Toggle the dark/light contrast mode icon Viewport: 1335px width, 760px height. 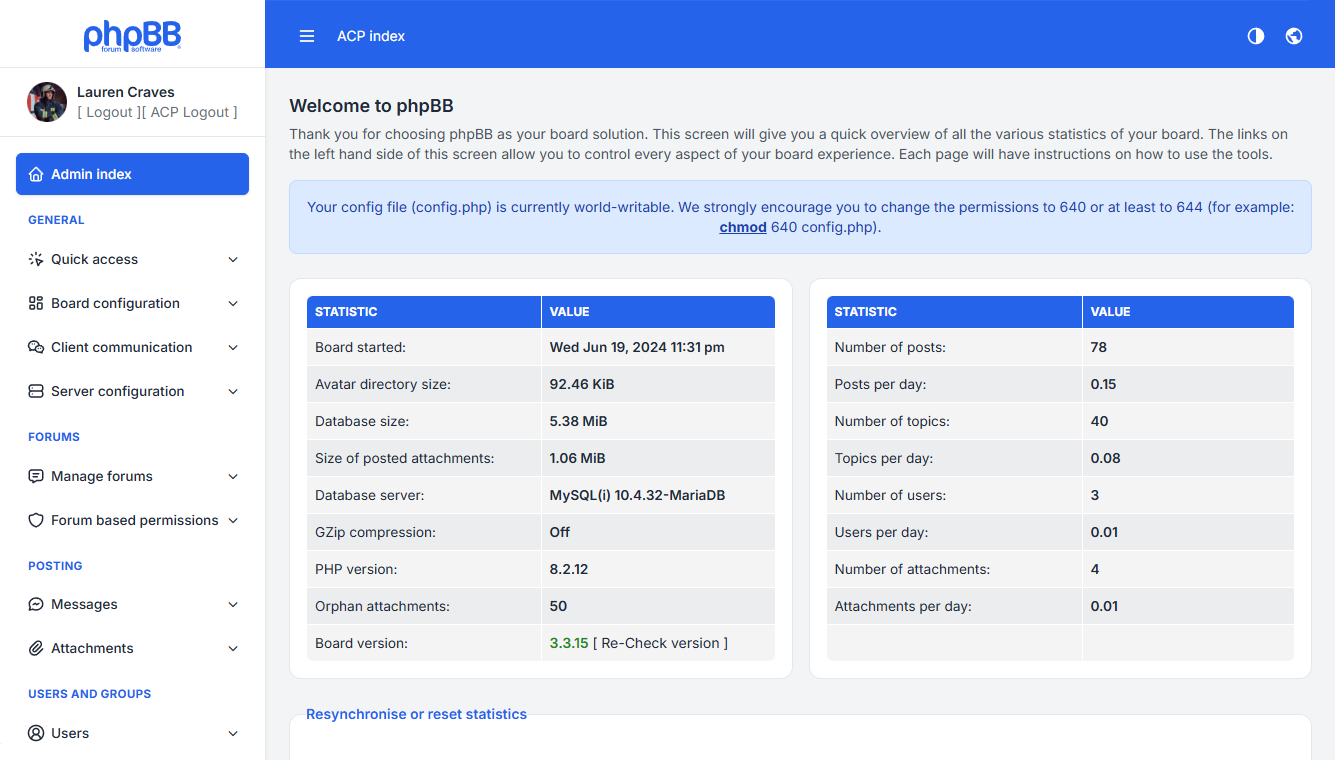1256,36
